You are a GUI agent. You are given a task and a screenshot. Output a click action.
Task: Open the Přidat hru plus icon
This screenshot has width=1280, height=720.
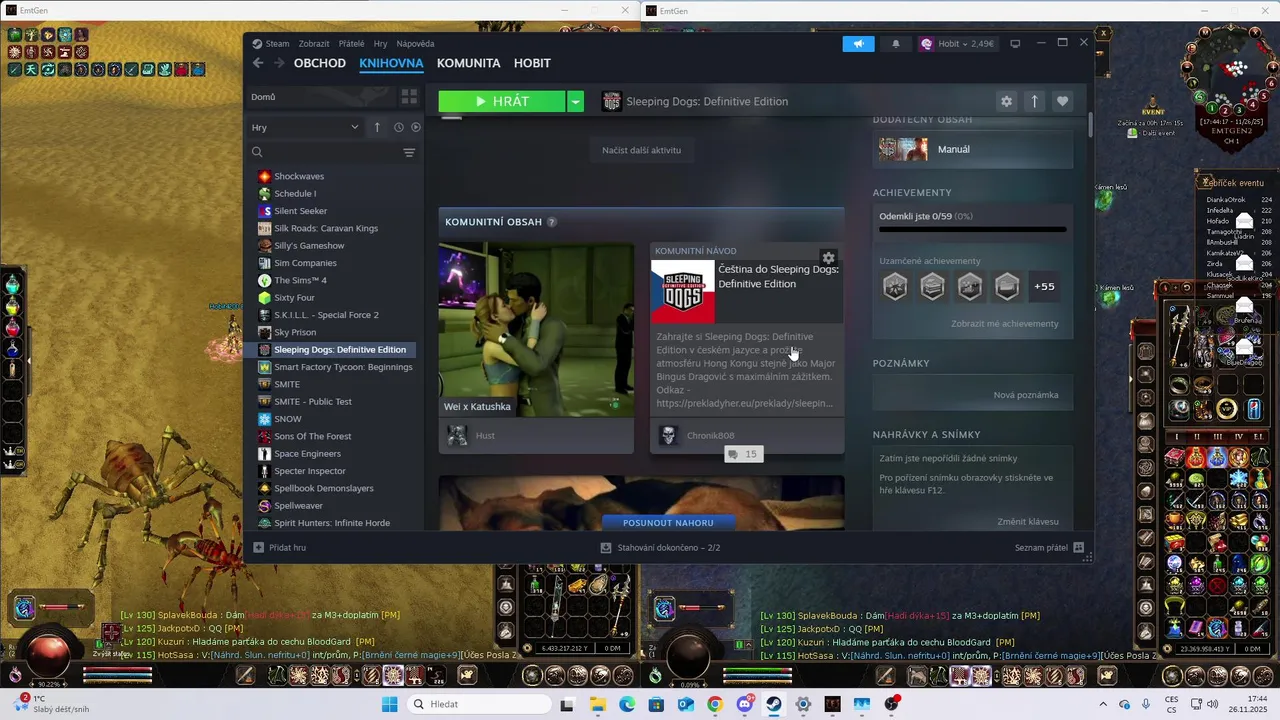259,547
